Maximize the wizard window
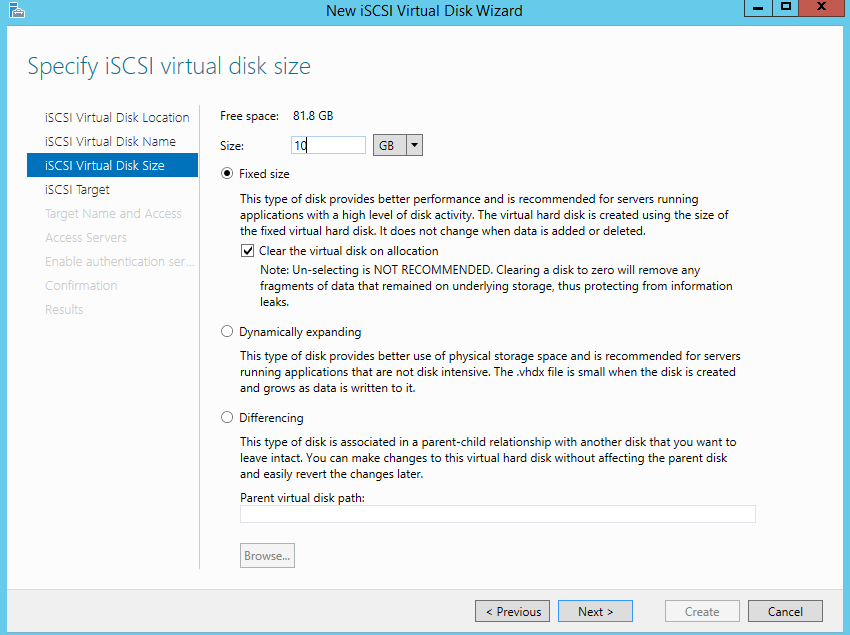This screenshot has width=850, height=635. click(x=786, y=8)
